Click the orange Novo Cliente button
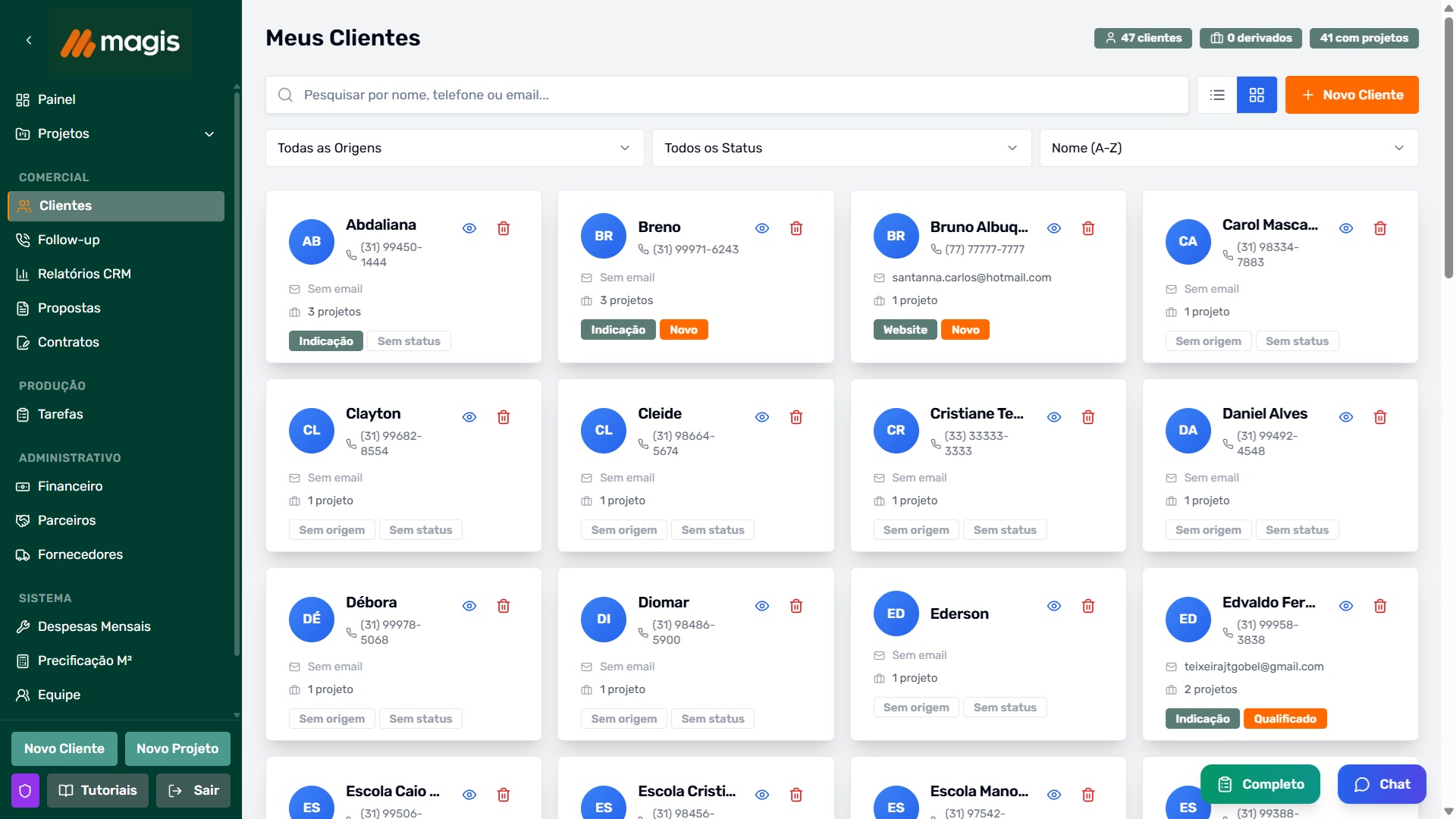 1351,95
